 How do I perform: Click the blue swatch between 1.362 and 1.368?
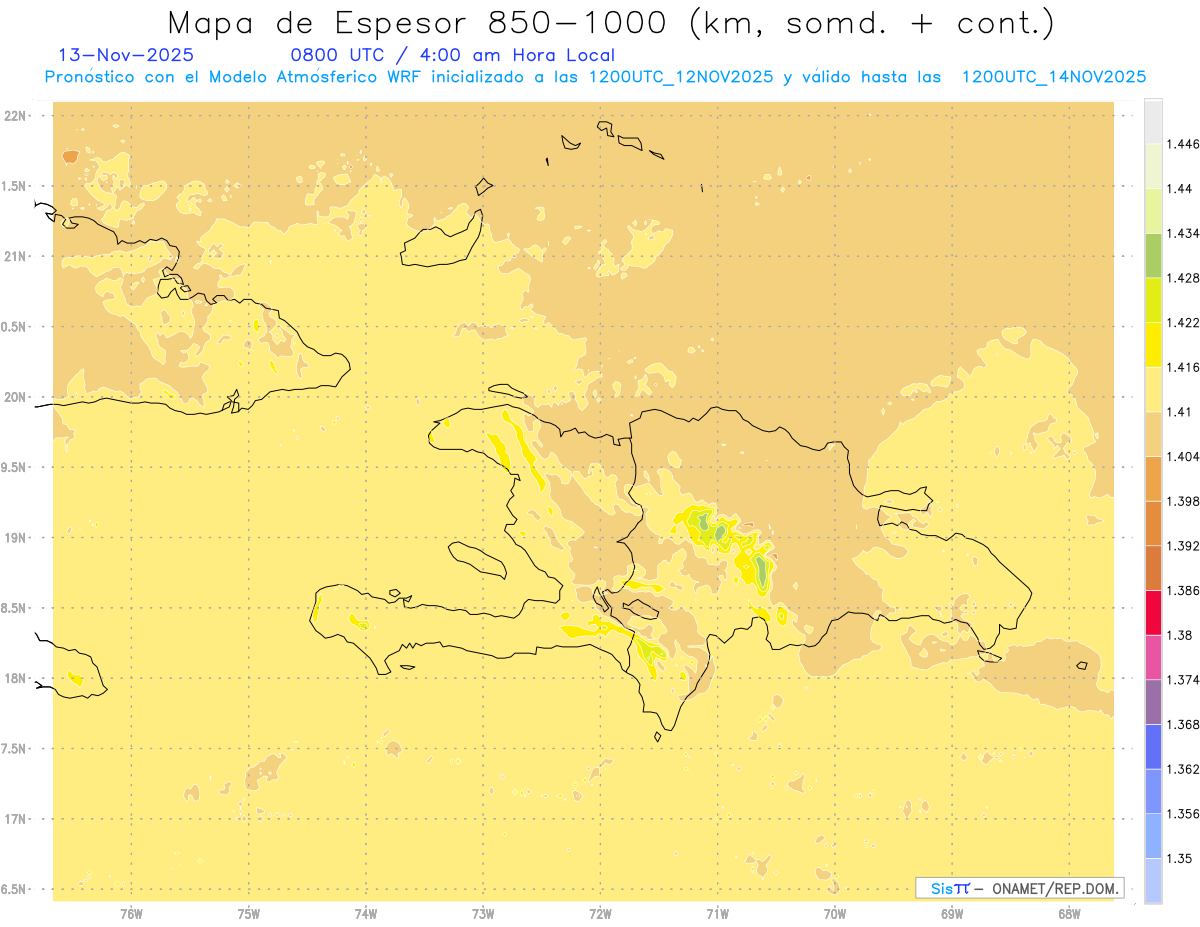pyautogui.click(x=1153, y=746)
